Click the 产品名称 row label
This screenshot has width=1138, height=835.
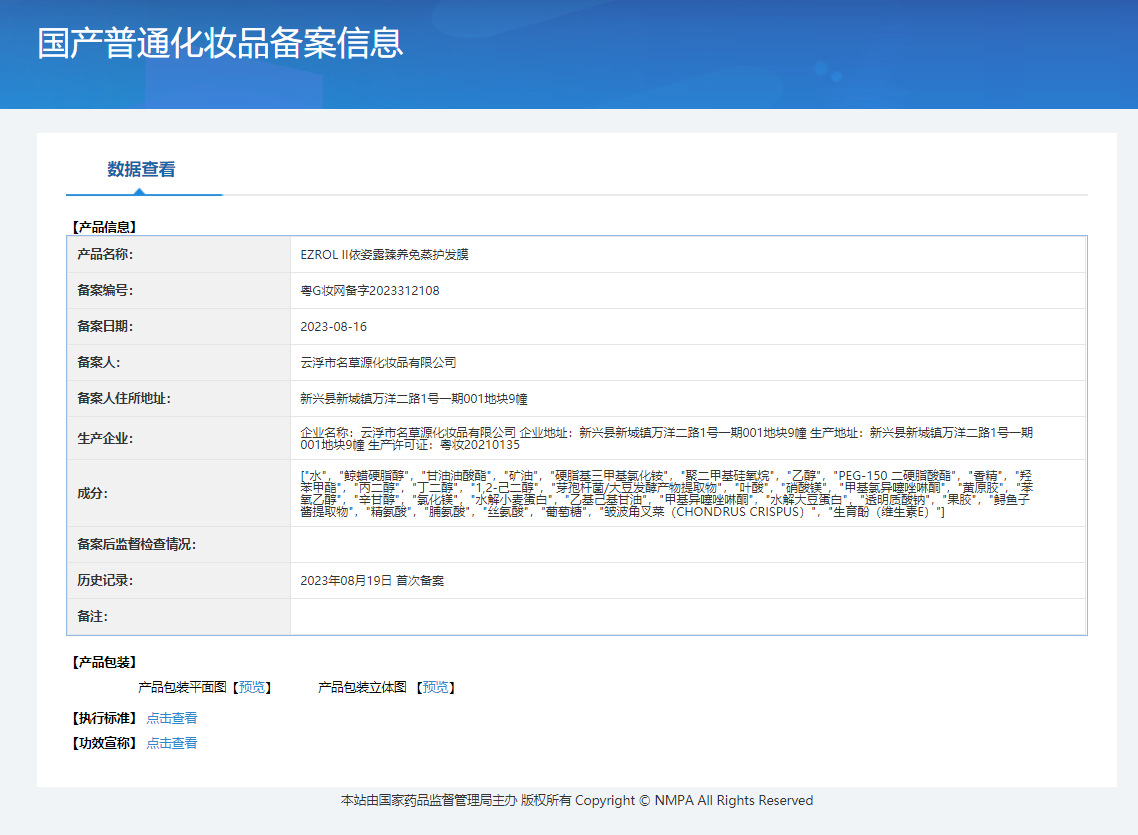click(x=105, y=255)
